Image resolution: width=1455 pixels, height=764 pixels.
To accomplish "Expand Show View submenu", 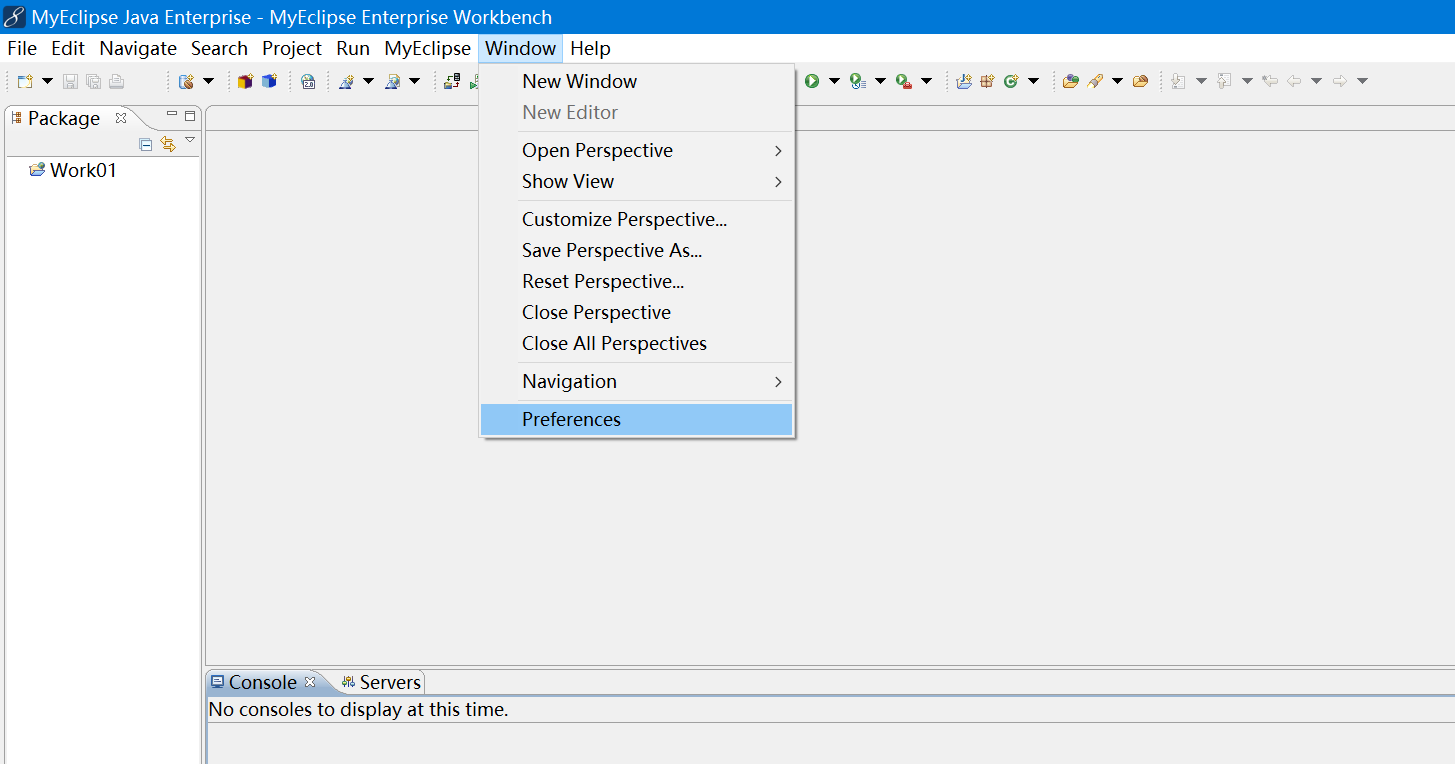I will tap(636, 181).
